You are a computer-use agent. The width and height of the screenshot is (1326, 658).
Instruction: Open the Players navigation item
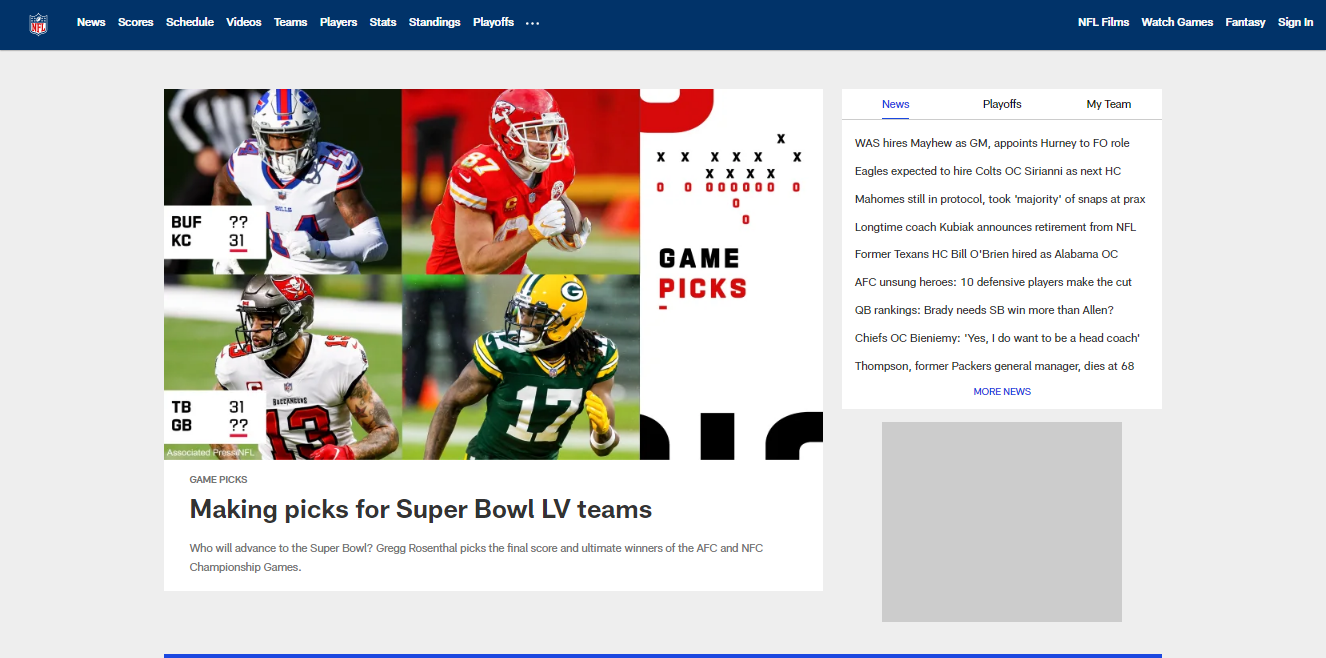tap(338, 22)
